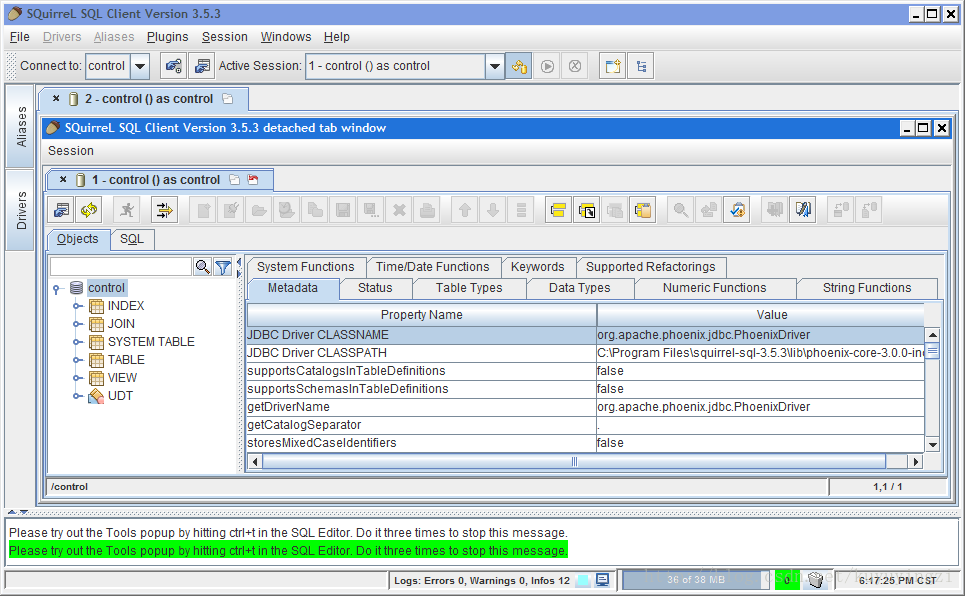Open the Connect to dropdown arrow

point(140,66)
